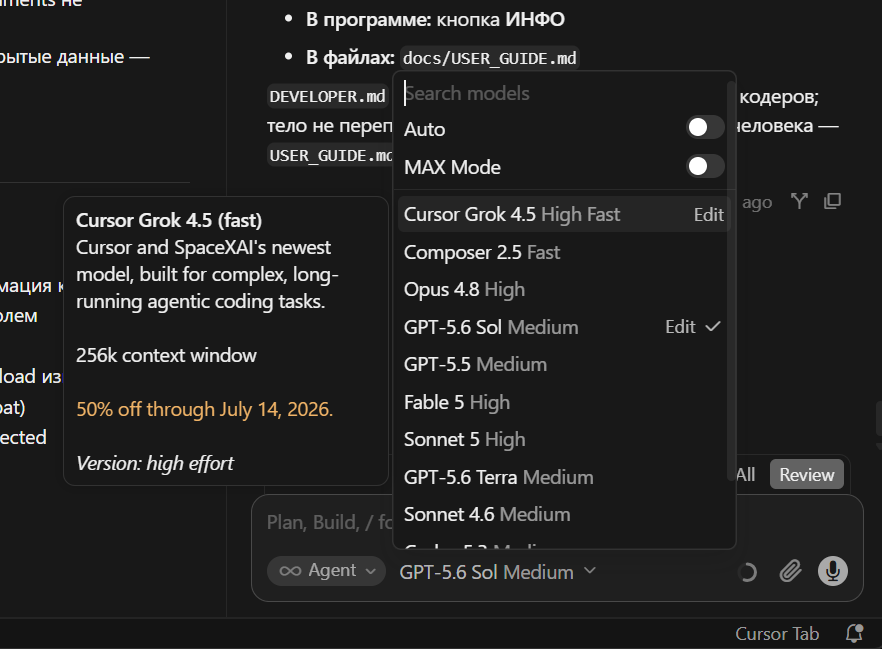Click the circular context usage indicator icon
Viewport: 882px width, 649px height.
(x=747, y=573)
